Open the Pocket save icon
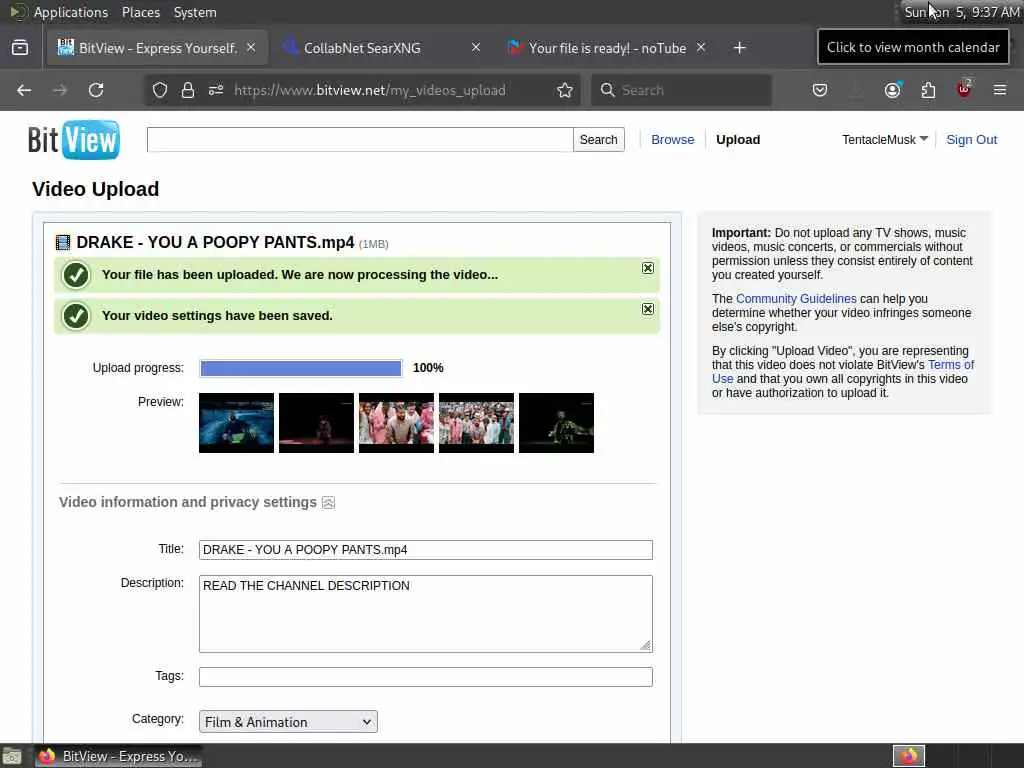Image resolution: width=1024 pixels, height=768 pixels. (x=820, y=90)
